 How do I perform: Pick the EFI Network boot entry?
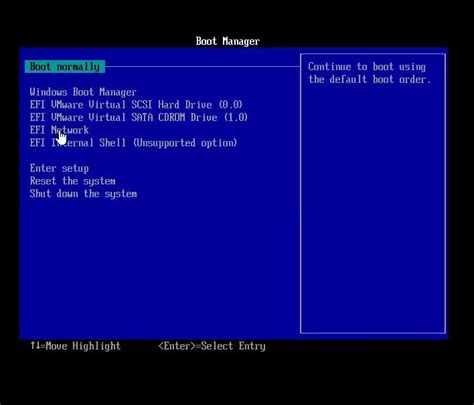point(59,130)
